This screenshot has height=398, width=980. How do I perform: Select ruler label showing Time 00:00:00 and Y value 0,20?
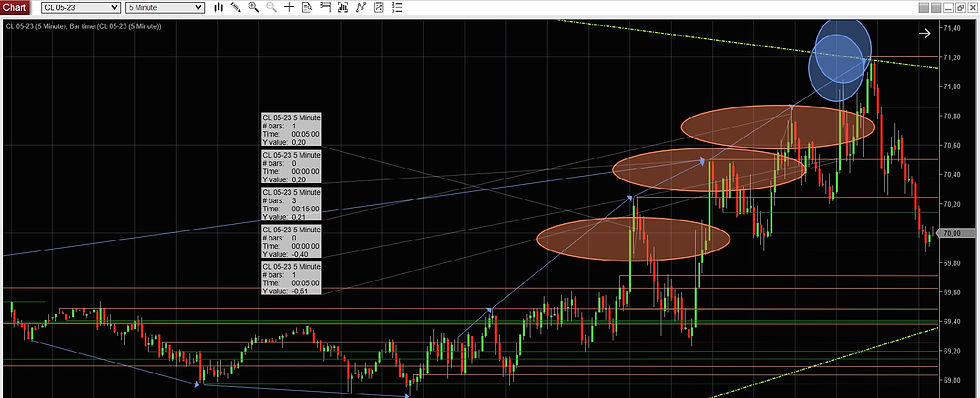tap(291, 167)
